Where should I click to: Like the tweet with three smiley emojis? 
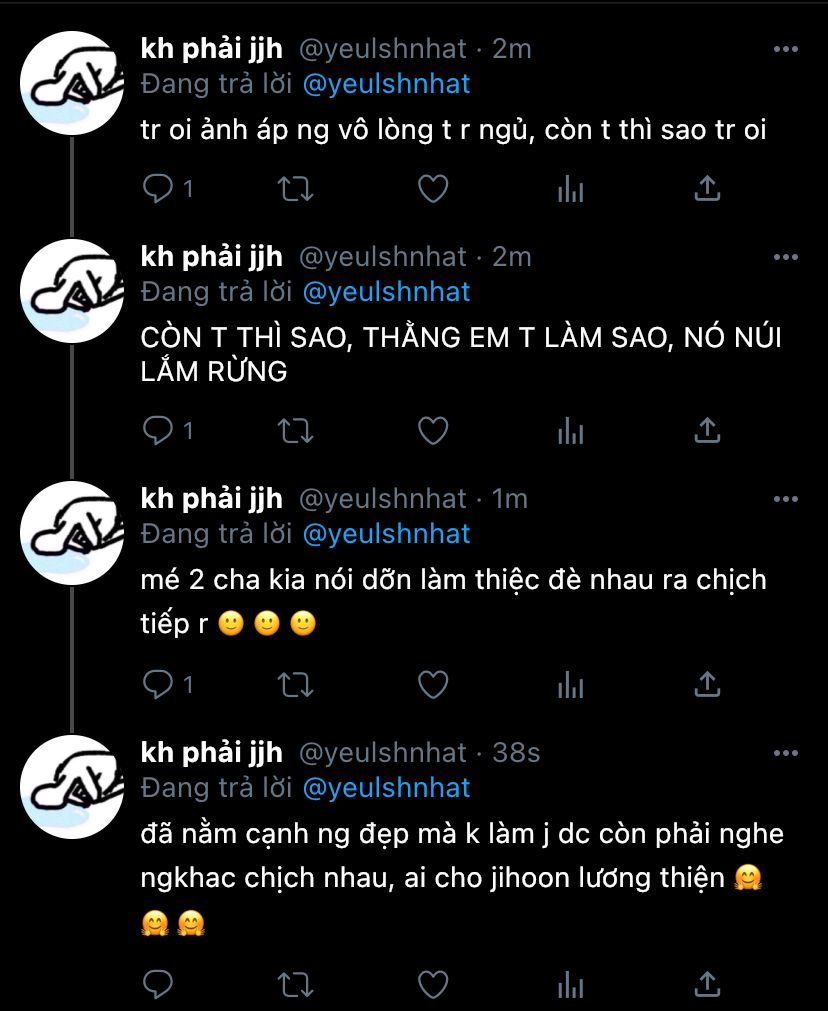click(433, 685)
